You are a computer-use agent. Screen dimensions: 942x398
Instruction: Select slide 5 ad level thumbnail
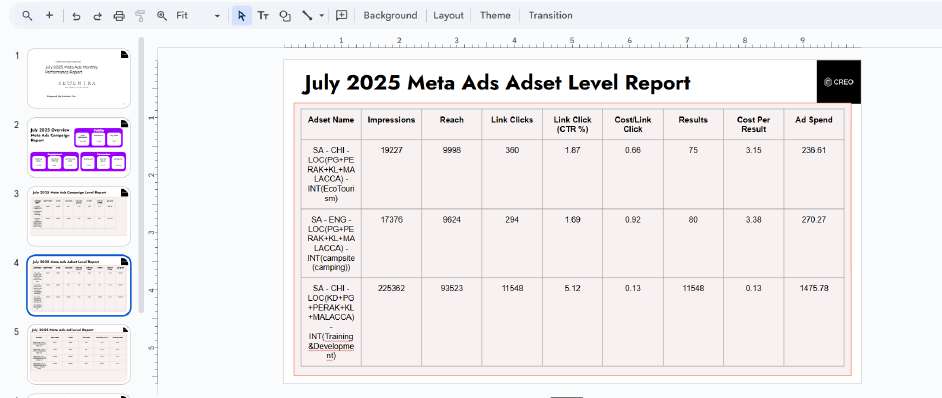[79, 355]
